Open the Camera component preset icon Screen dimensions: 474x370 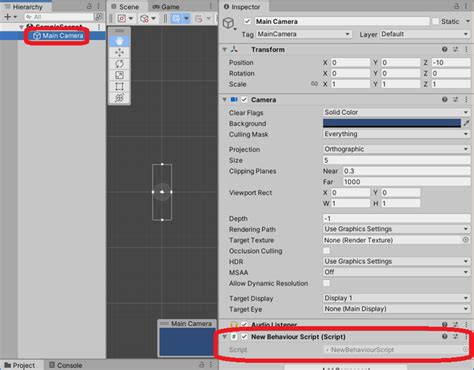click(x=456, y=99)
